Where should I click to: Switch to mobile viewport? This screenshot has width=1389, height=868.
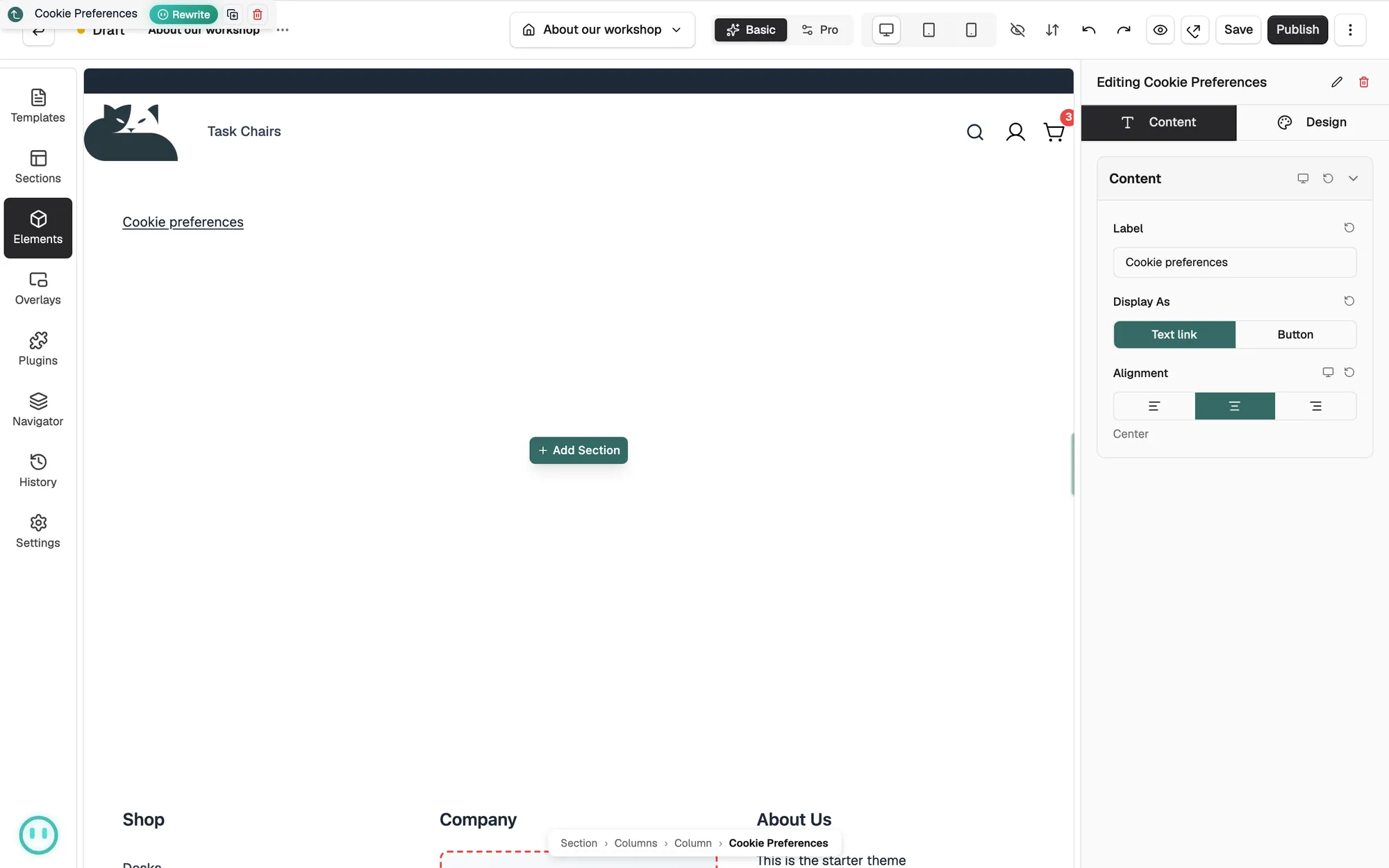[x=971, y=30]
